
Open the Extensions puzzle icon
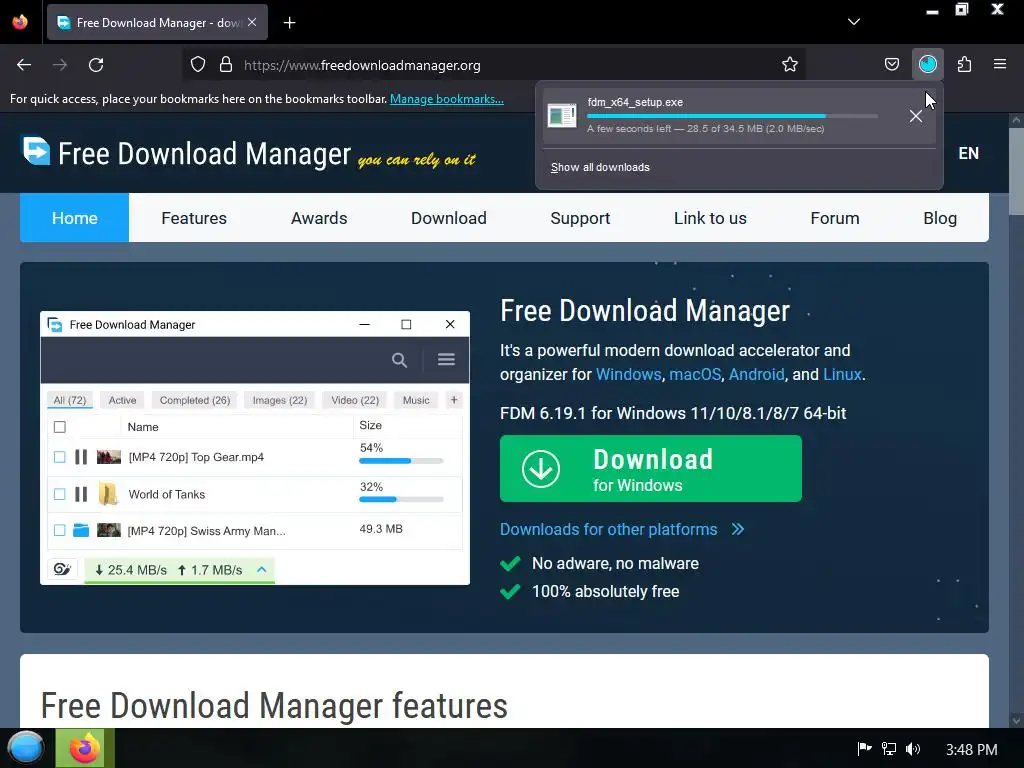[x=964, y=65]
